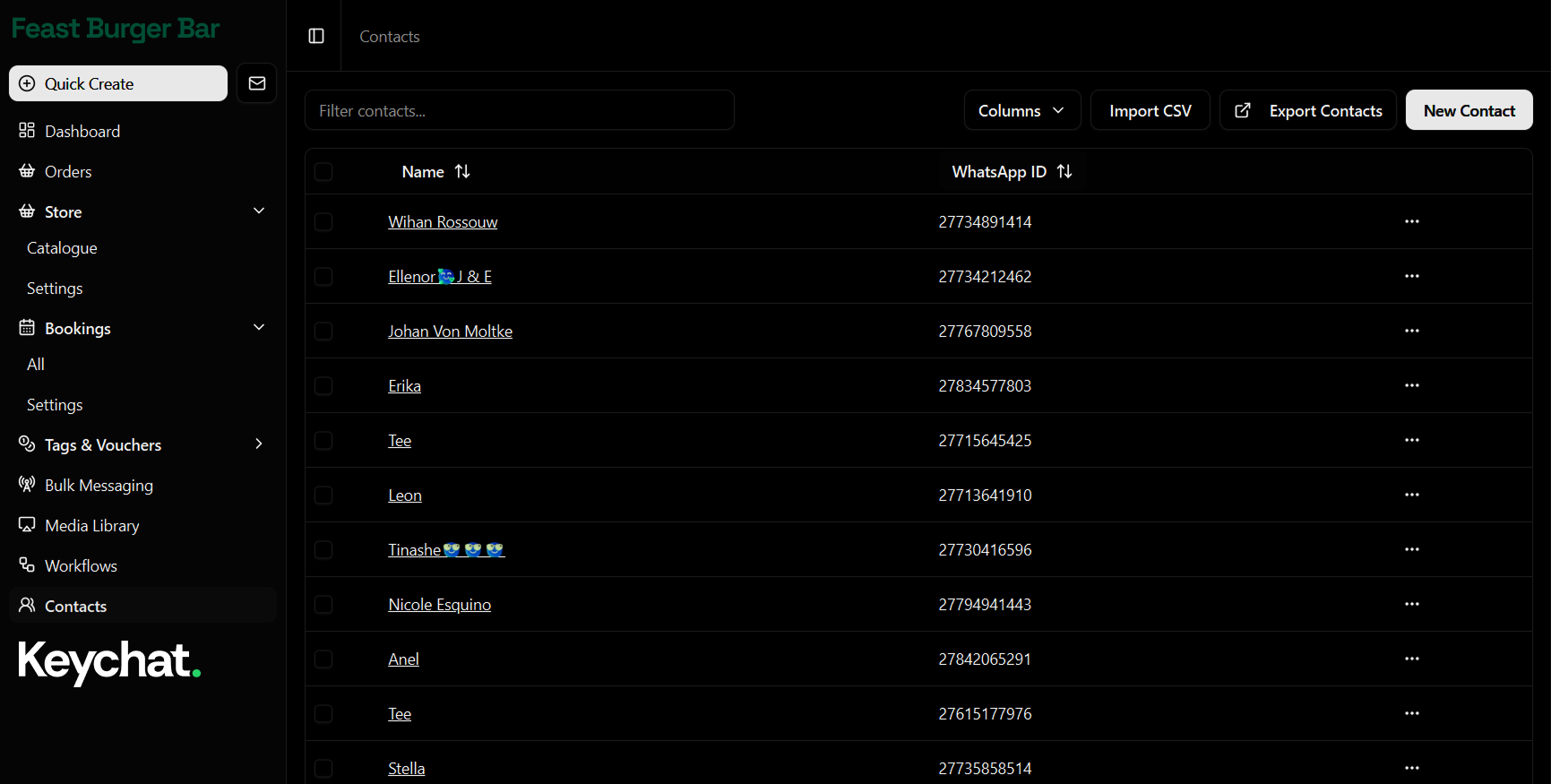Screen dimensions: 1551x784
Task: Click the envelope icon beside Quick Create
Action: tap(256, 83)
